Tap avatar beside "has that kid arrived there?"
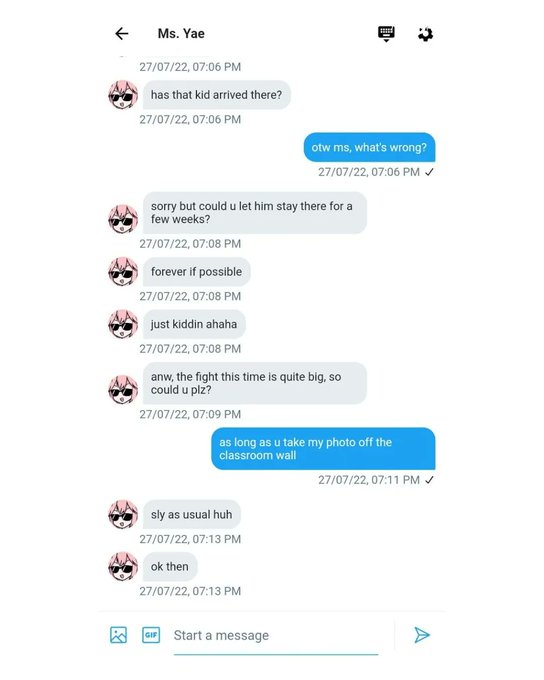The height and width of the screenshot is (680, 544). coord(123,95)
